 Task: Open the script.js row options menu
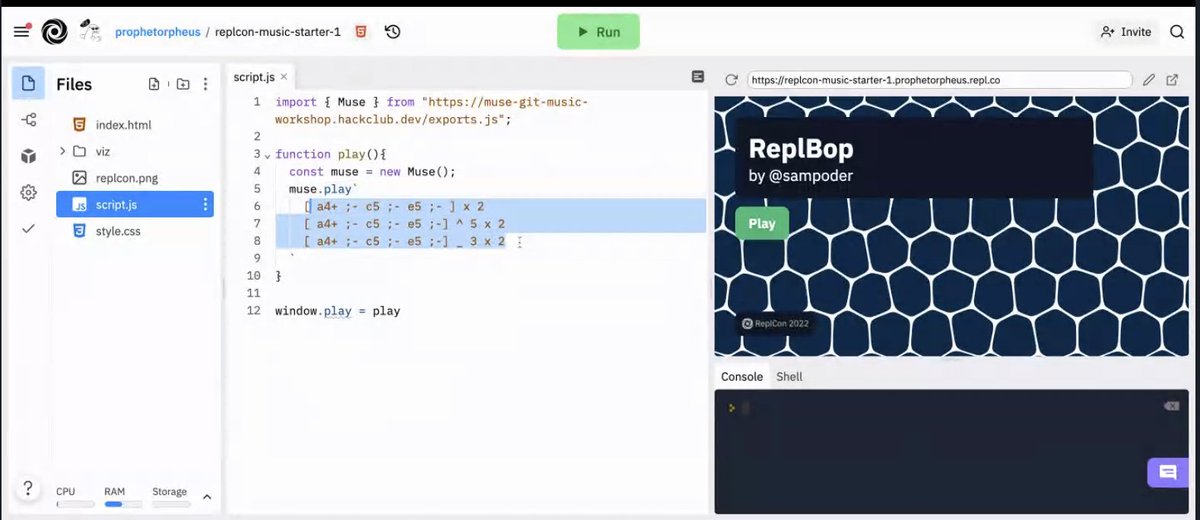[x=206, y=204]
